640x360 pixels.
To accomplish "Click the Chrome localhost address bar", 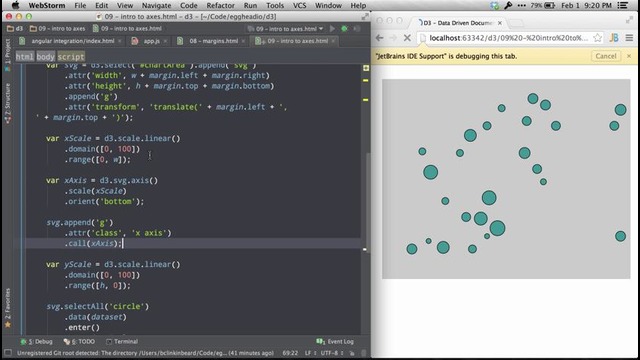I will click(509, 38).
